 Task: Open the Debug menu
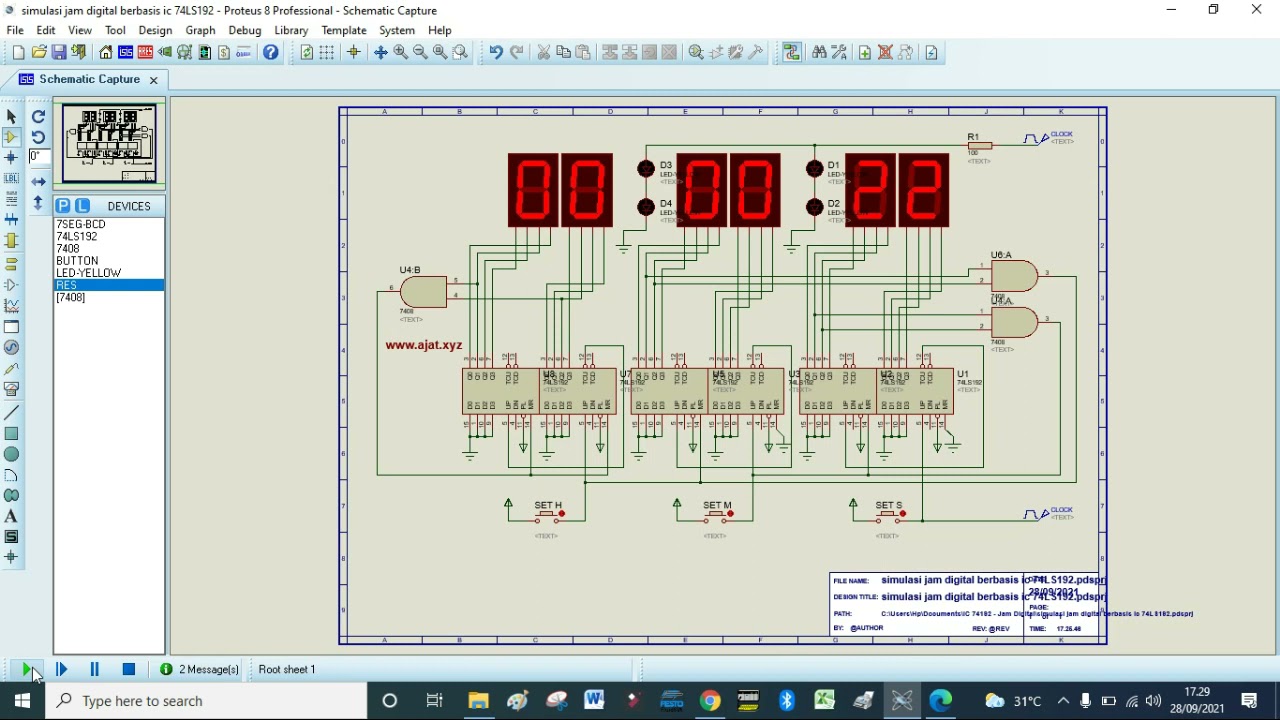pos(244,30)
